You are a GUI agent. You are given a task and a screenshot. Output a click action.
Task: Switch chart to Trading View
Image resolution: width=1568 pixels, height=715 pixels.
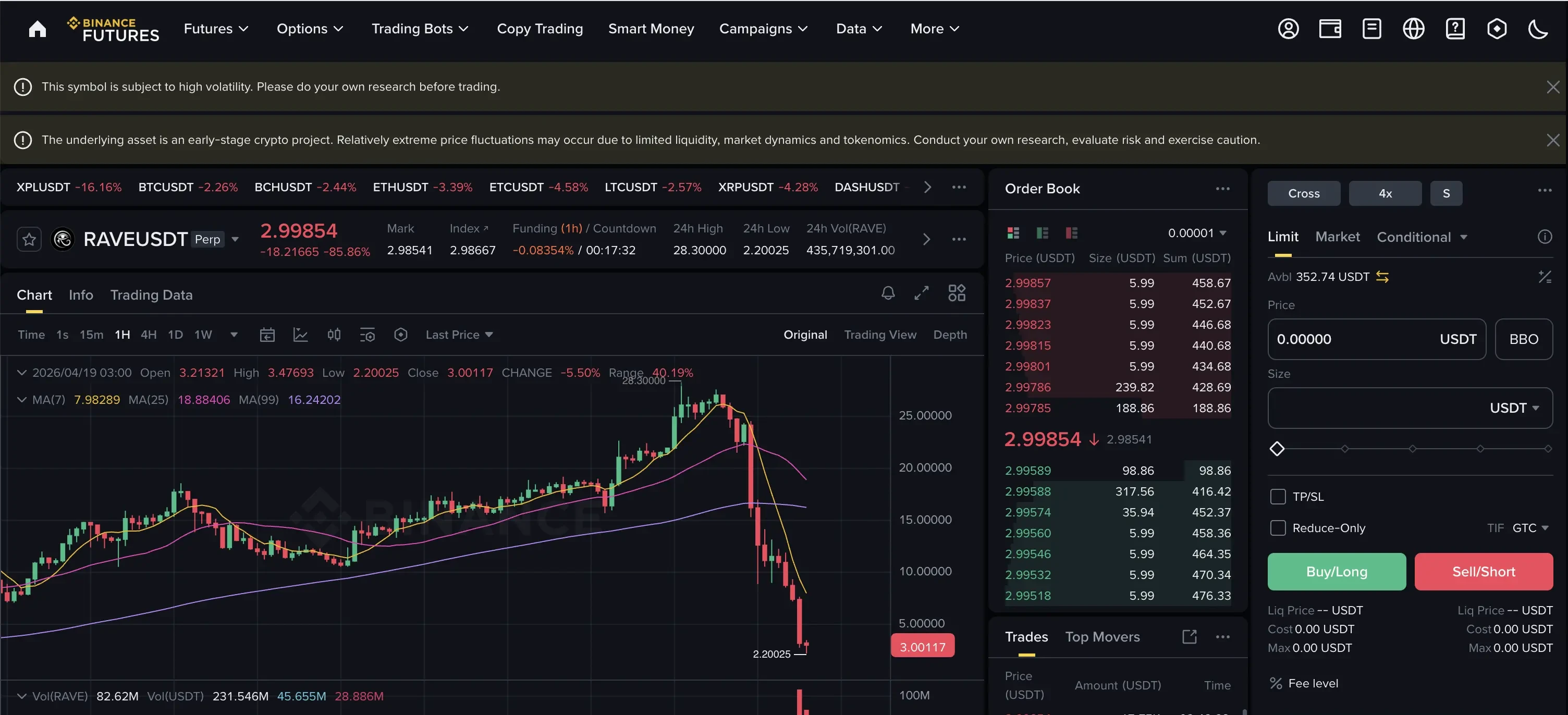tap(879, 335)
